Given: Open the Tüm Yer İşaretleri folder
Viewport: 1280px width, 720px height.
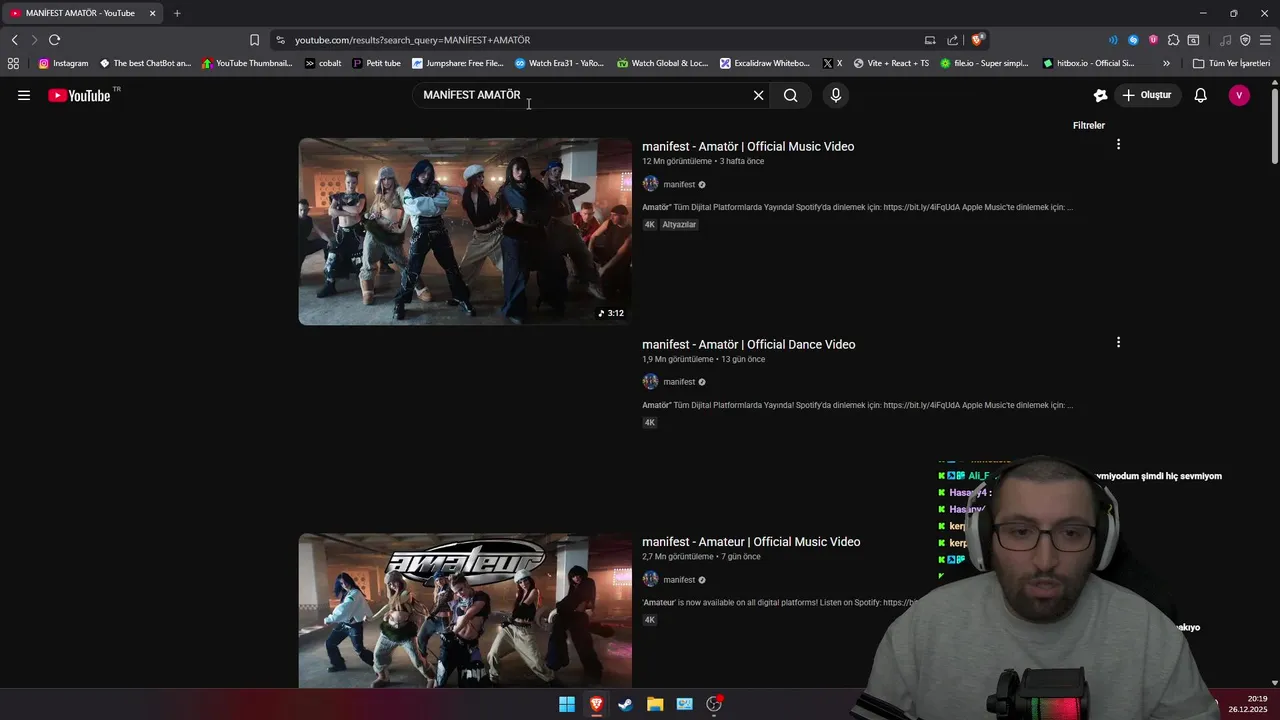Looking at the screenshot, I should point(1231,63).
